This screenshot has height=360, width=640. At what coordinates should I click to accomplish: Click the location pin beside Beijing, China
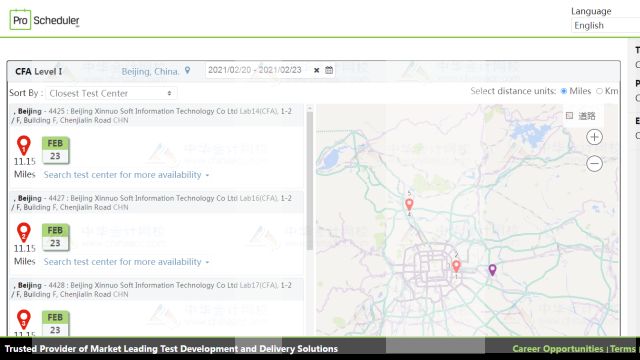(x=187, y=71)
